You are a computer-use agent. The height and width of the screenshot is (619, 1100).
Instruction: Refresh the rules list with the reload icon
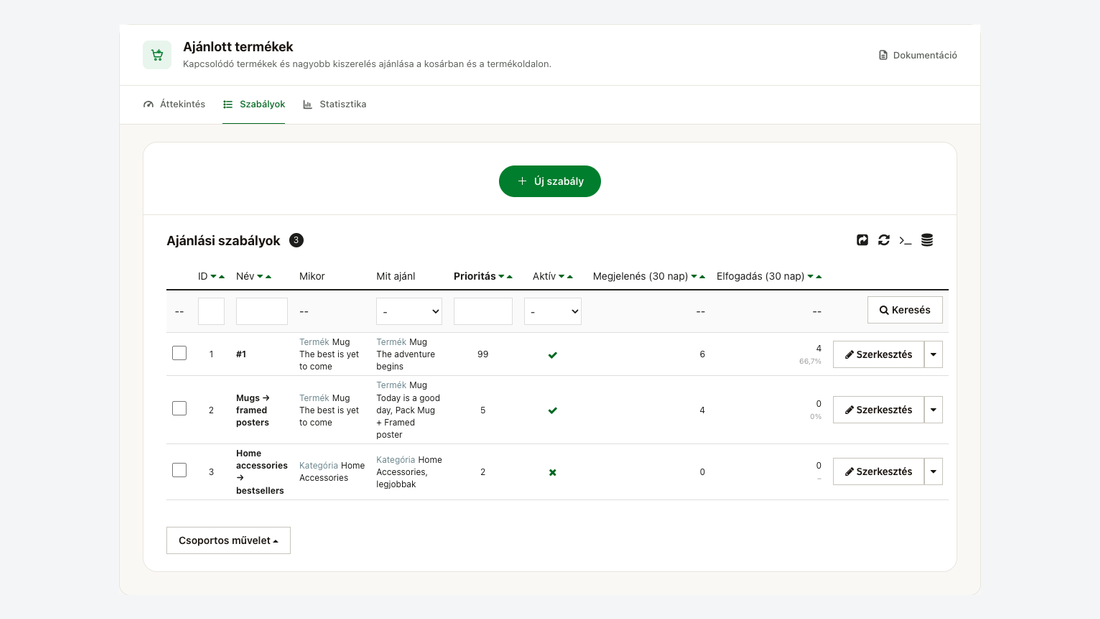coord(884,240)
